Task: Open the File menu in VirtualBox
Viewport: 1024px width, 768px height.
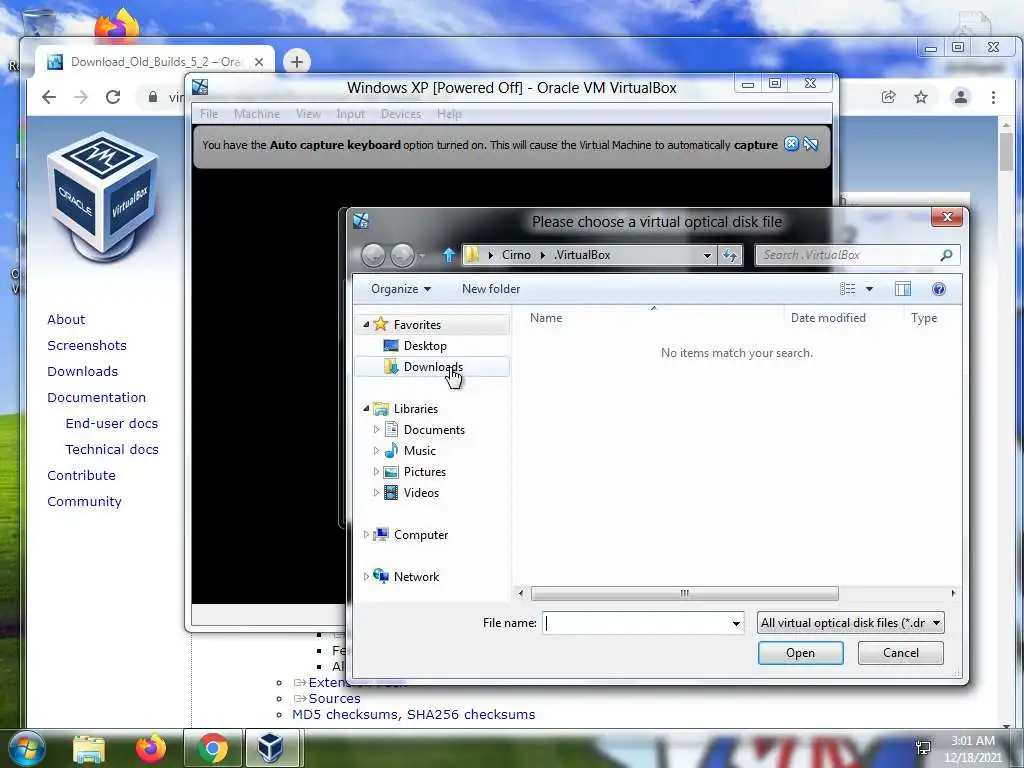Action: (x=209, y=114)
